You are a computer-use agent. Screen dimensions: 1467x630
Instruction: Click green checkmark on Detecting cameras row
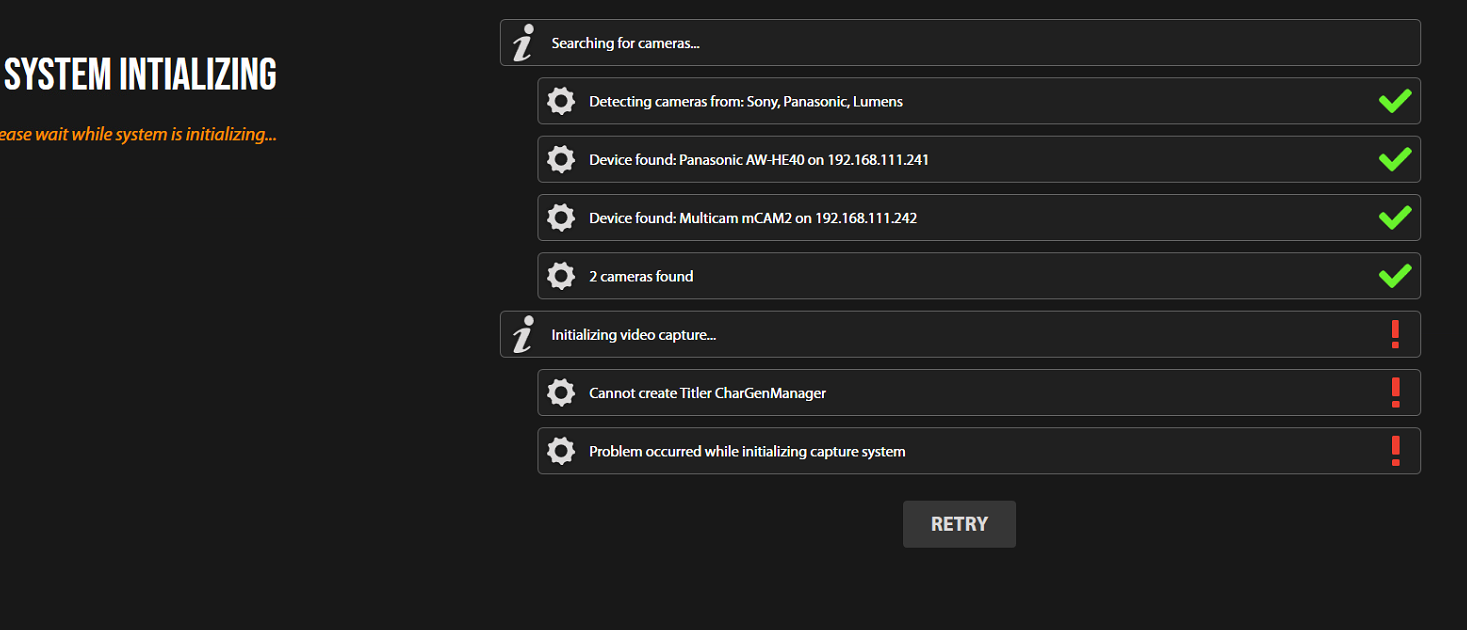[1395, 101]
